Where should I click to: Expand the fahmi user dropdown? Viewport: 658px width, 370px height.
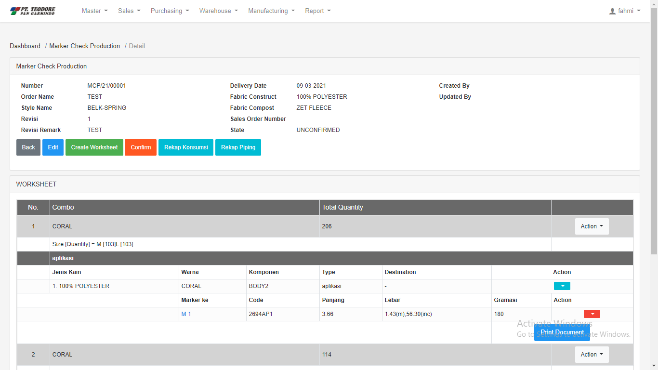click(625, 11)
